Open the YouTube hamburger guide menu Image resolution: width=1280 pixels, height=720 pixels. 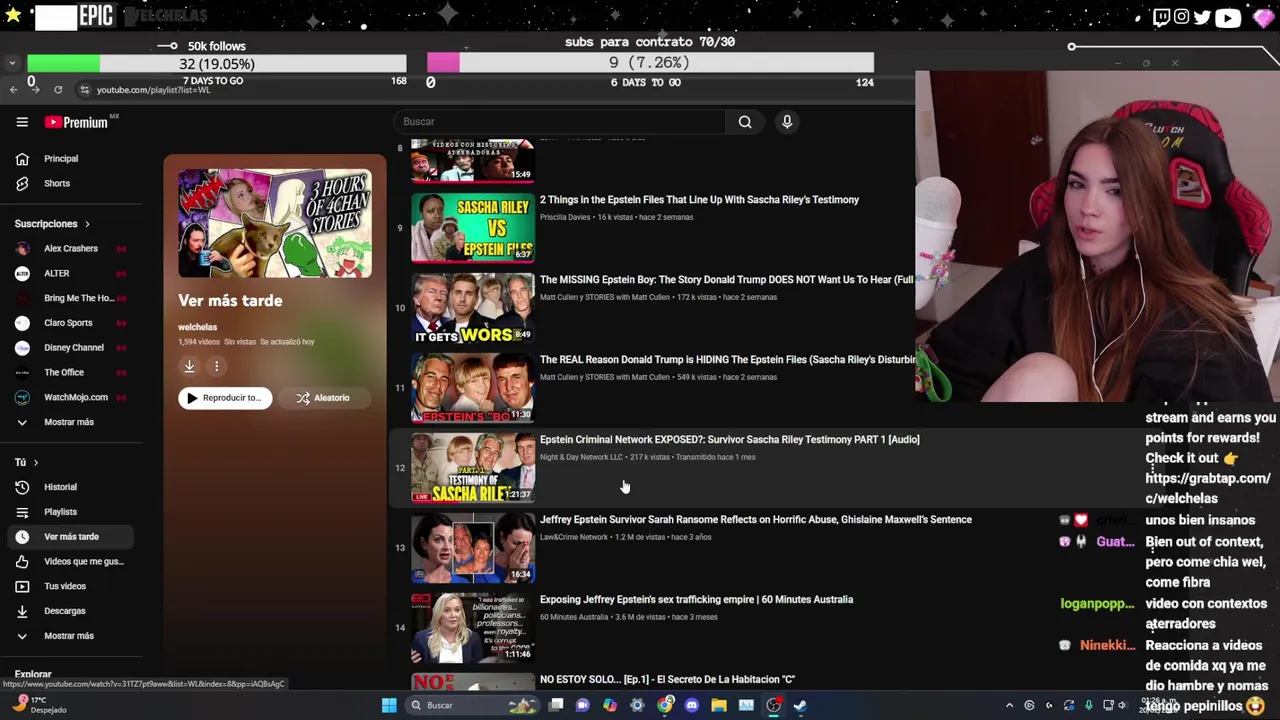[x=22, y=122]
